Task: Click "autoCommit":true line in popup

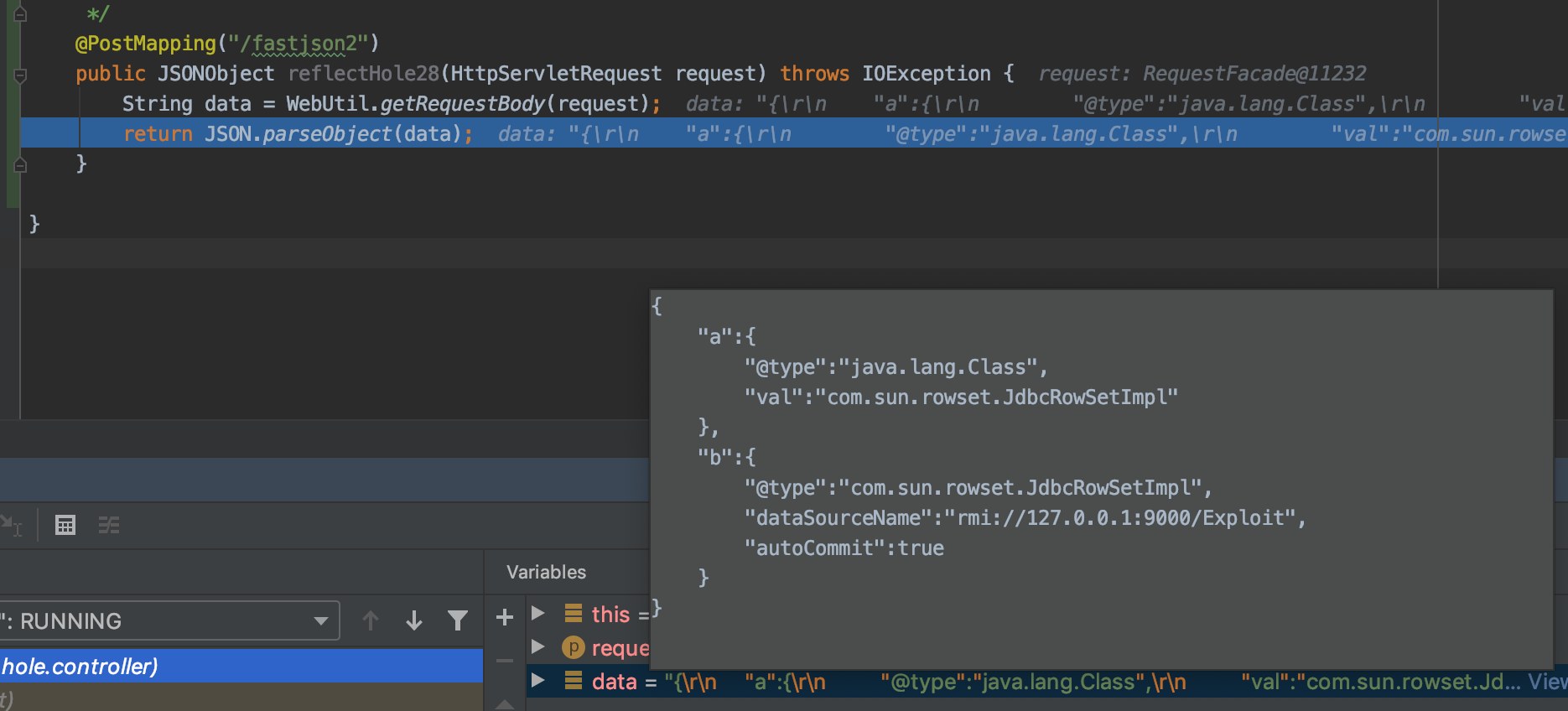Action: pyautogui.click(x=844, y=548)
